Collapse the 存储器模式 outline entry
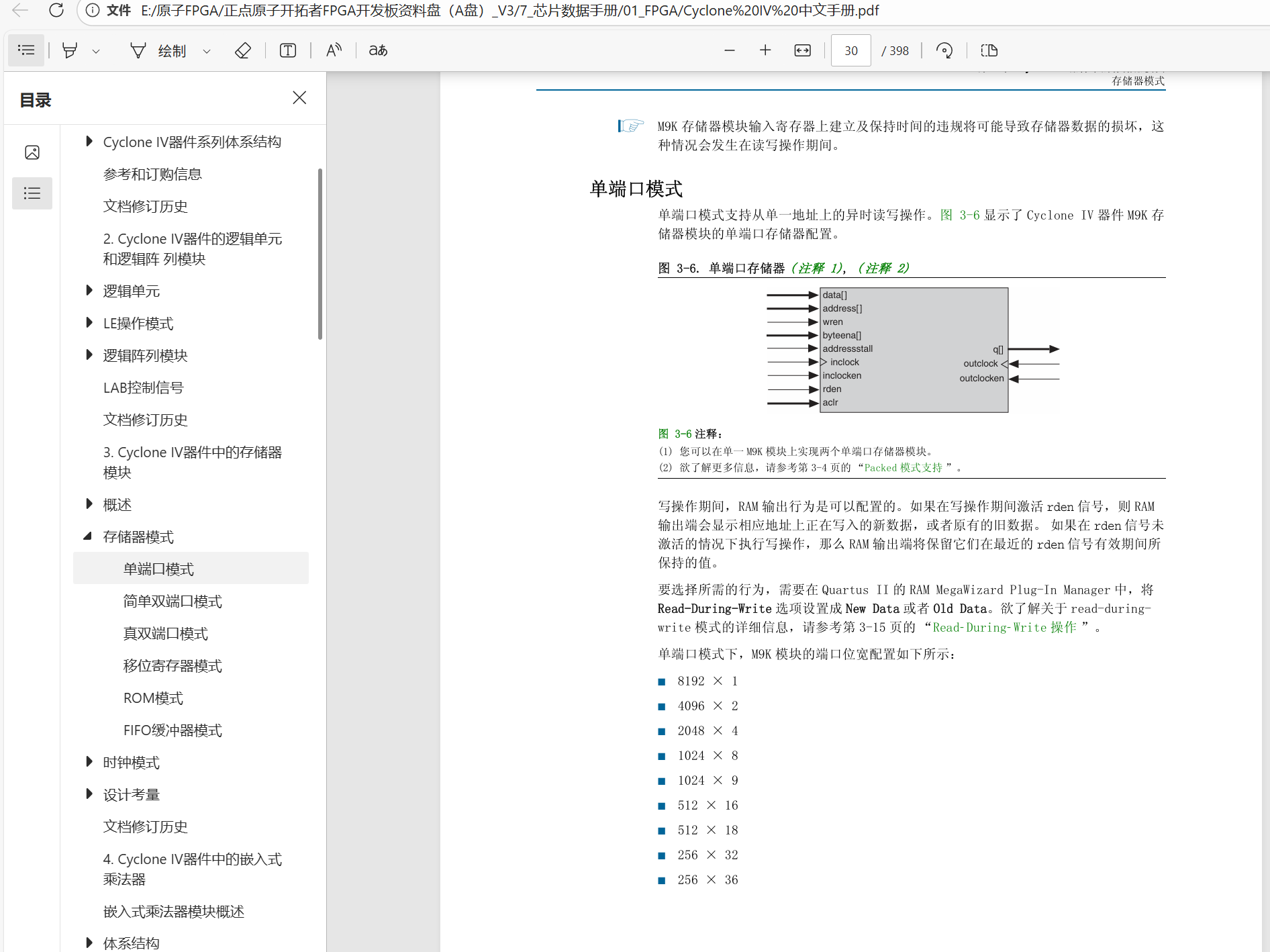This screenshot has width=1270, height=952. [x=88, y=536]
